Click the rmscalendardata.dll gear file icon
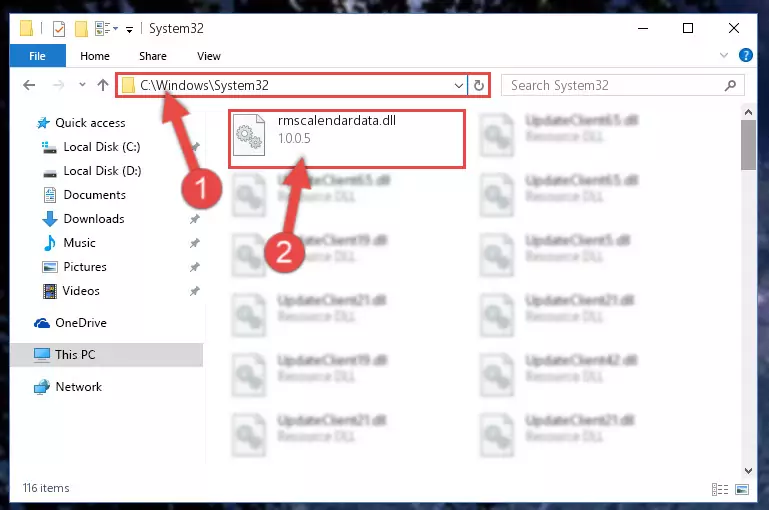This screenshot has height=510, width=769. pos(248,135)
